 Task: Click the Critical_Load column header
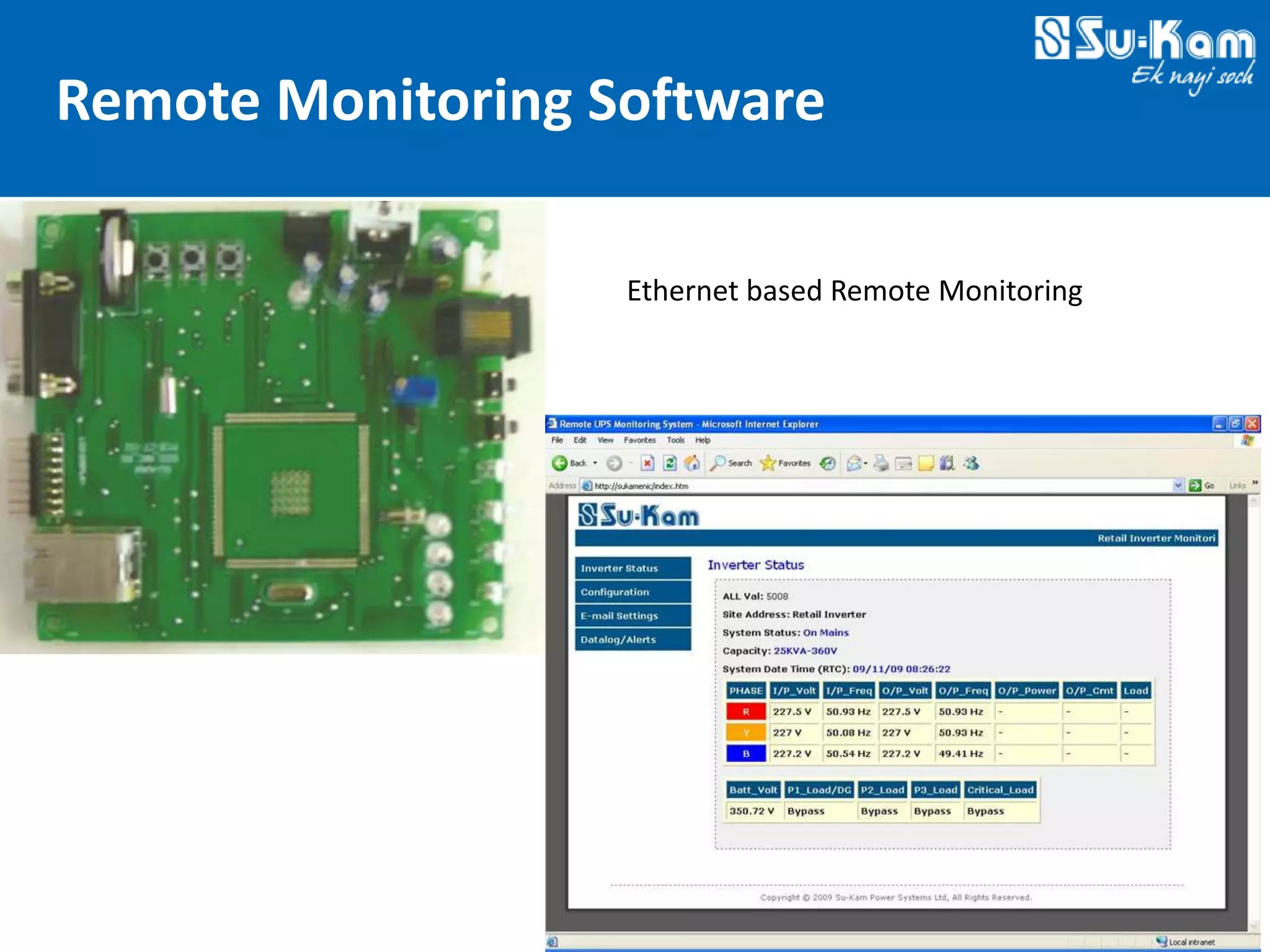1000,790
